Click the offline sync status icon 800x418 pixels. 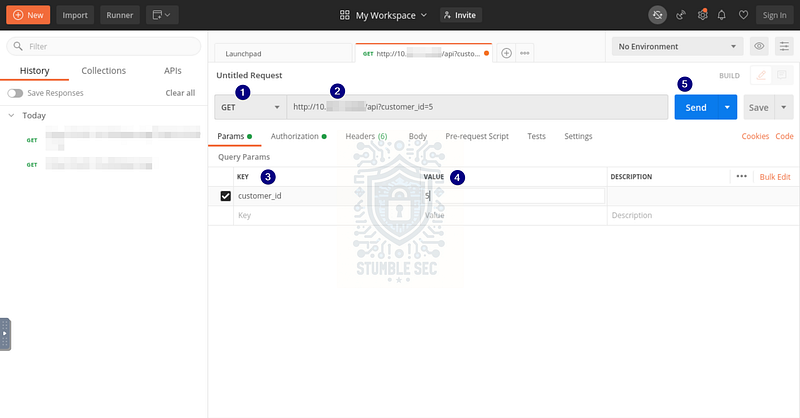click(x=657, y=15)
